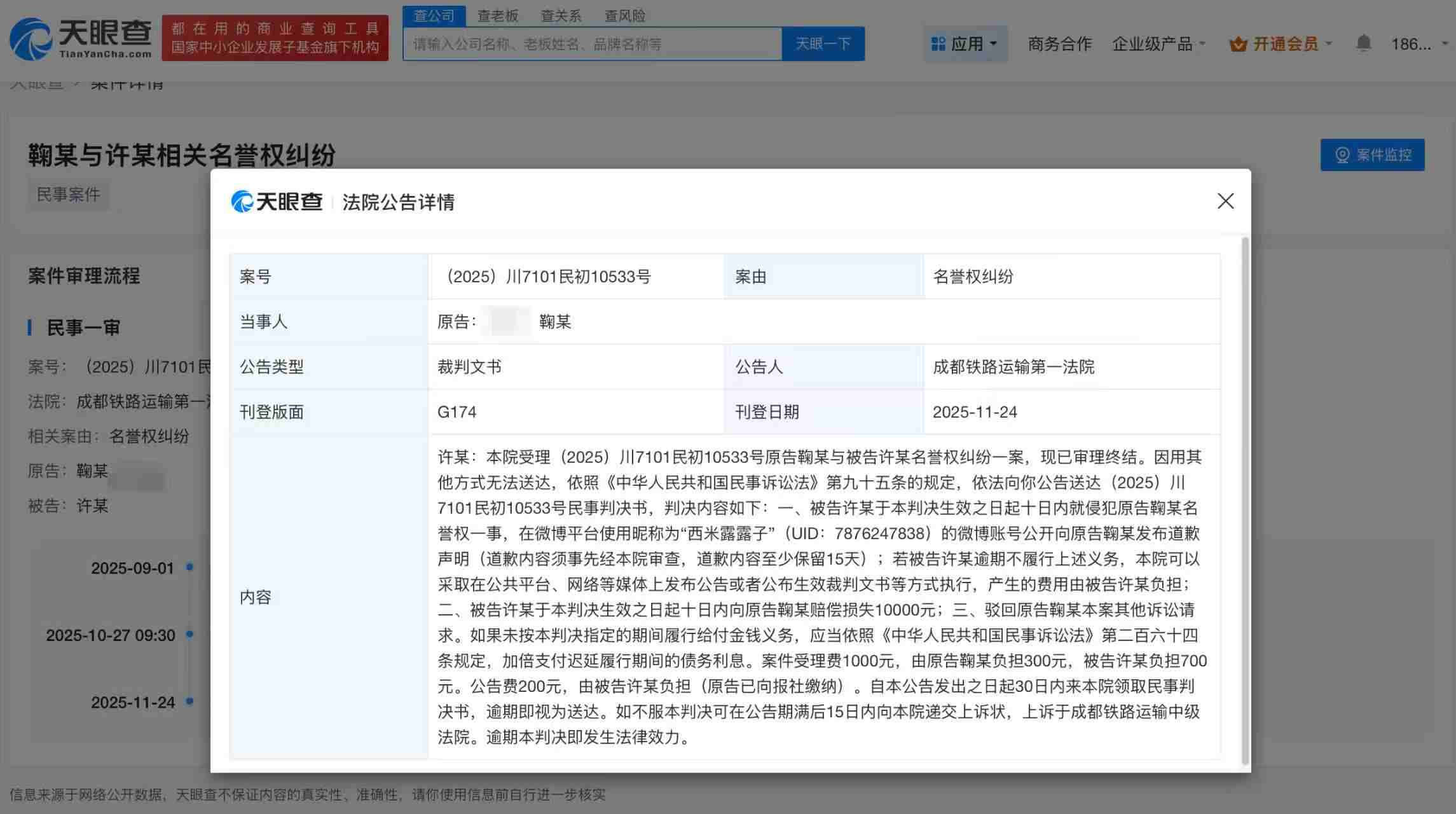
Task: Click the 天眼一下 search button
Action: pyautogui.click(x=823, y=43)
